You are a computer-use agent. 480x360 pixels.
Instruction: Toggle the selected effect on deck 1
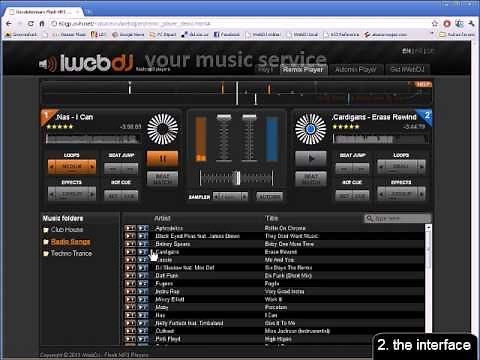72,194
